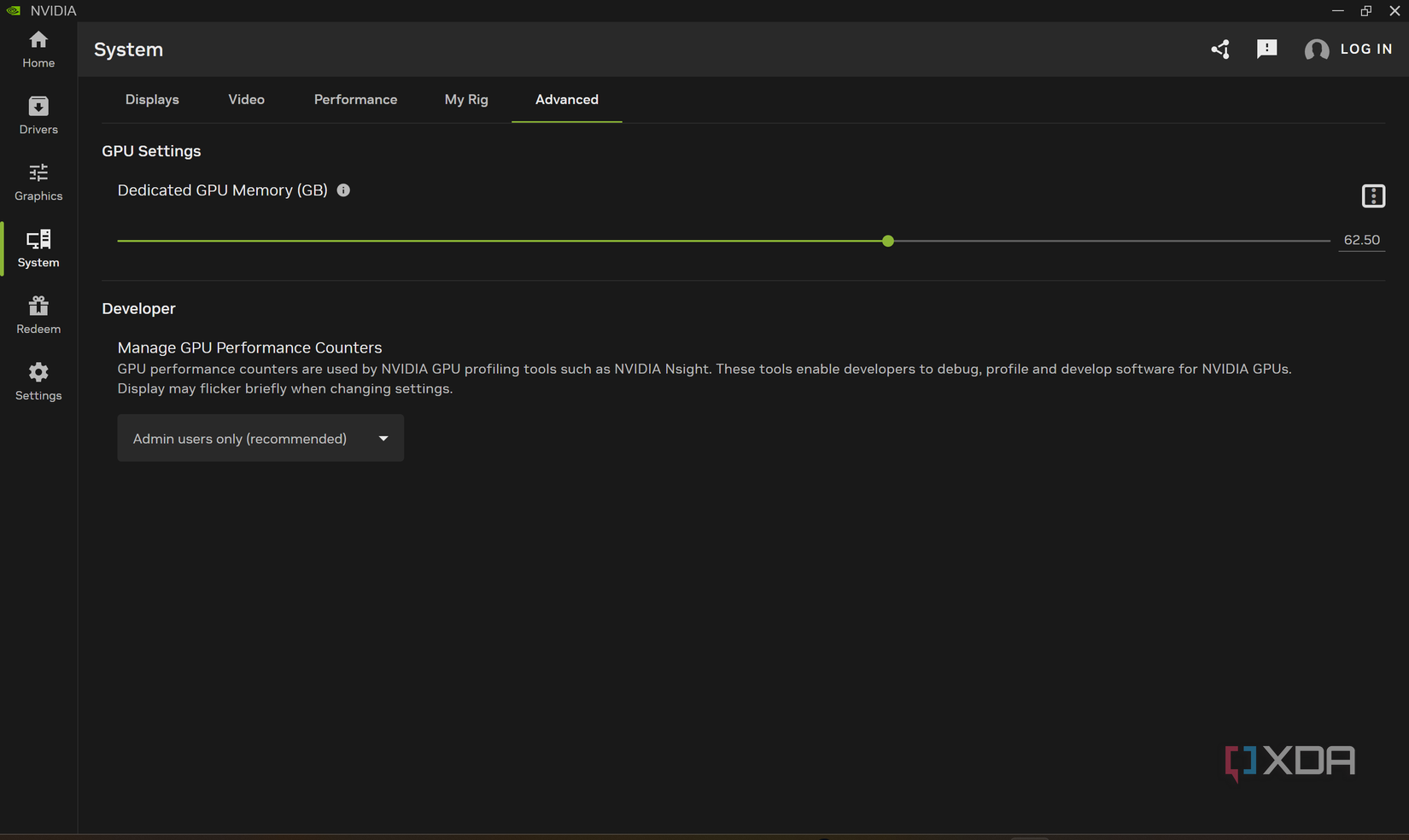Minimize the NVIDIA app window

[x=1337, y=10]
